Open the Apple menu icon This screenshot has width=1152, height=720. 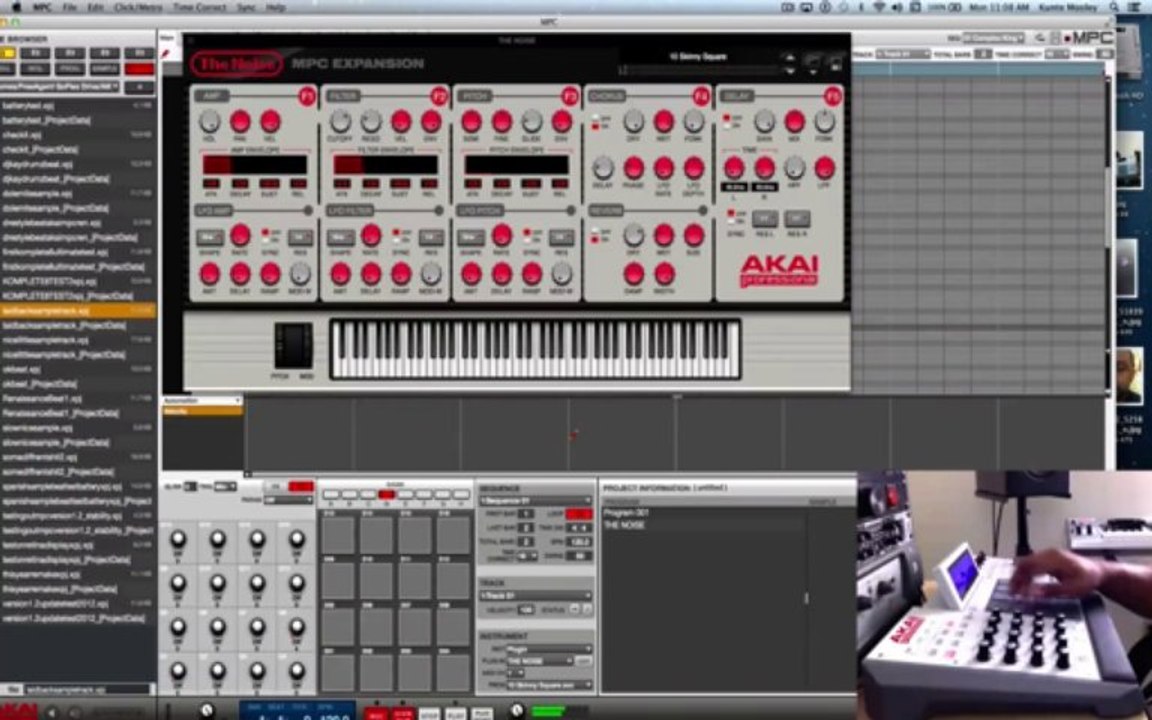[x=16, y=7]
